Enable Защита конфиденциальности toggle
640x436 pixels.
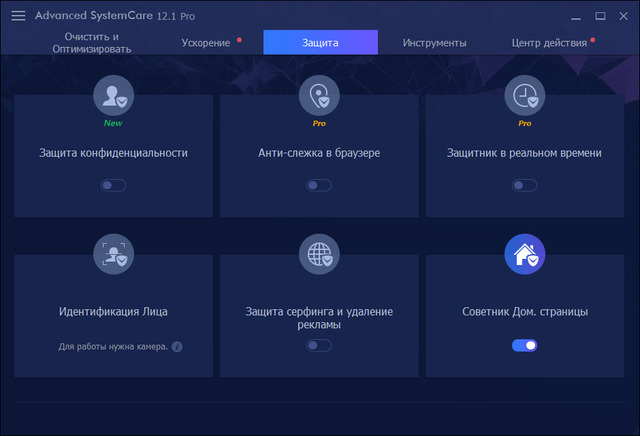(x=113, y=185)
